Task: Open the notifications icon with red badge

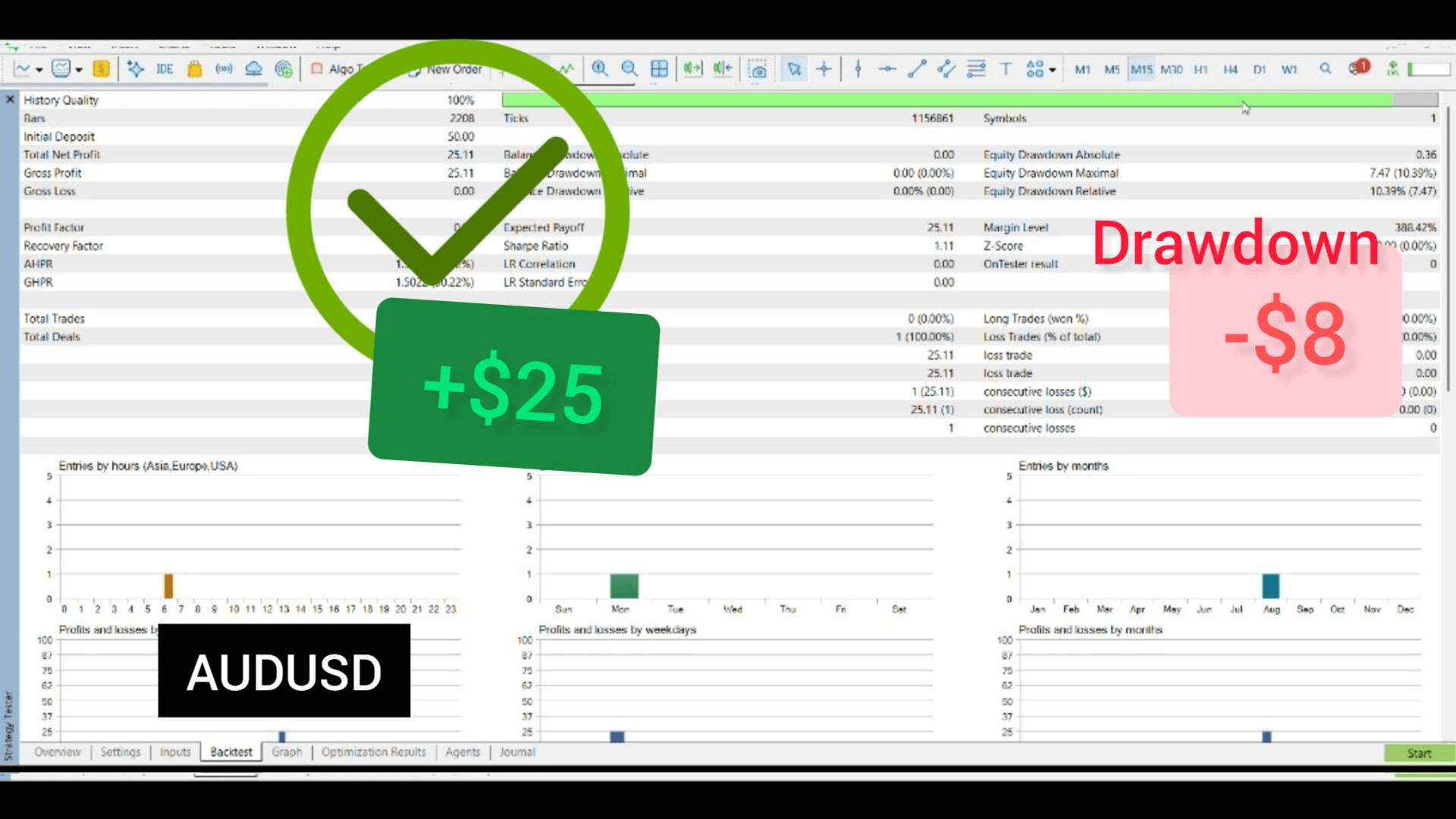Action: (1359, 67)
